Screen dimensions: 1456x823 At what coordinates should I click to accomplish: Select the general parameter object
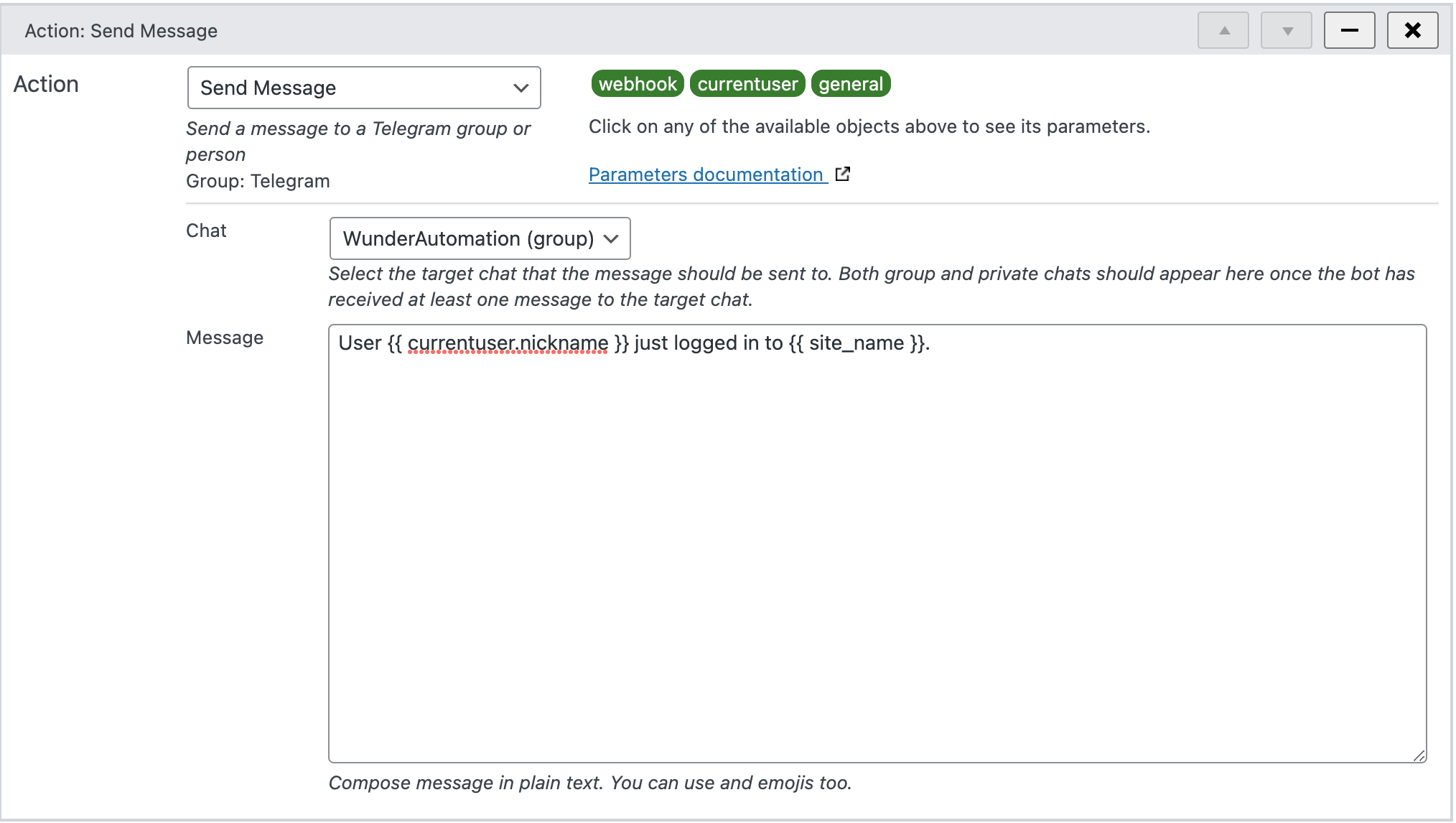(x=851, y=83)
